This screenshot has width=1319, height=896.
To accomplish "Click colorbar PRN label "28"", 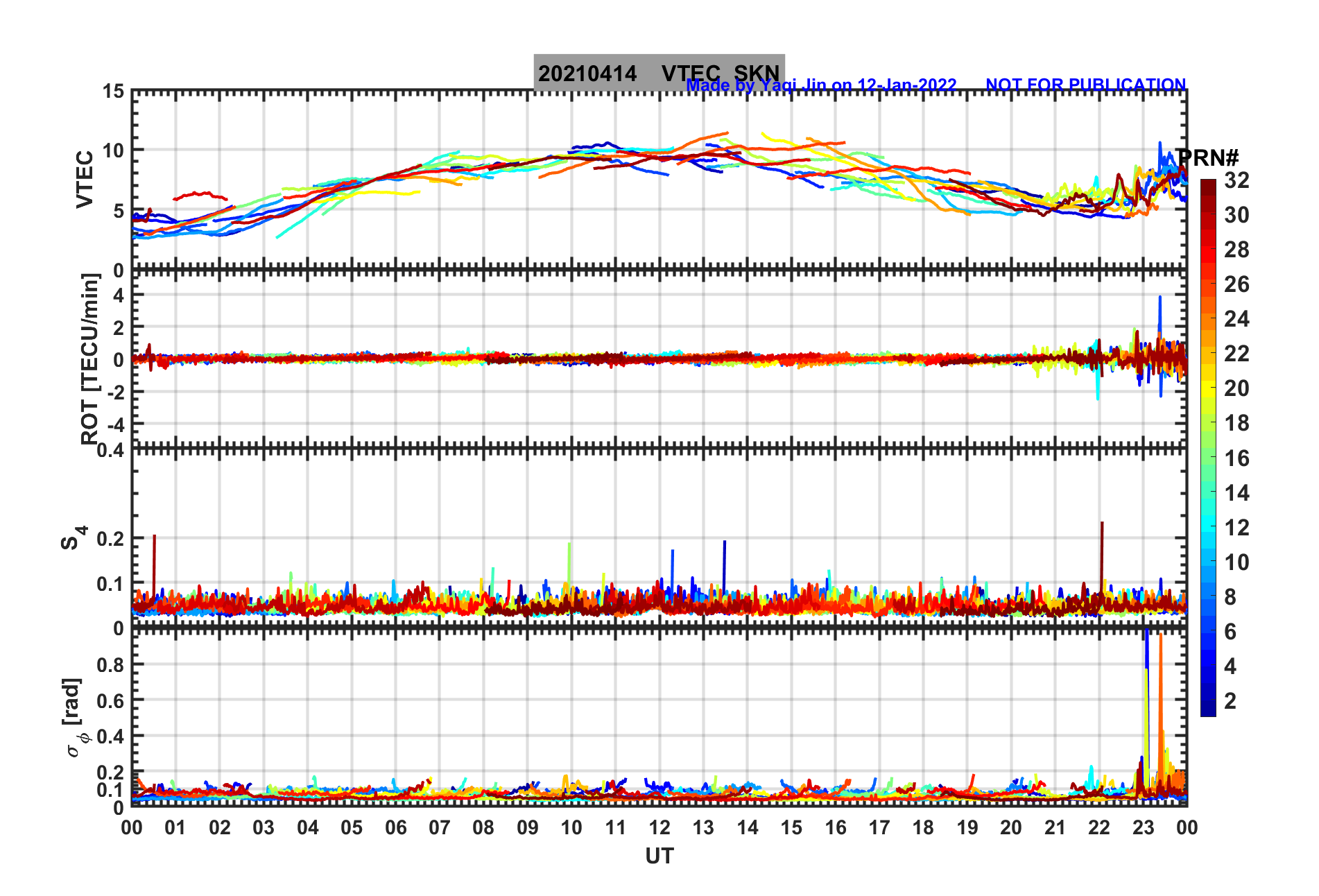I will pyautogui.click(x=1236, y=250).
